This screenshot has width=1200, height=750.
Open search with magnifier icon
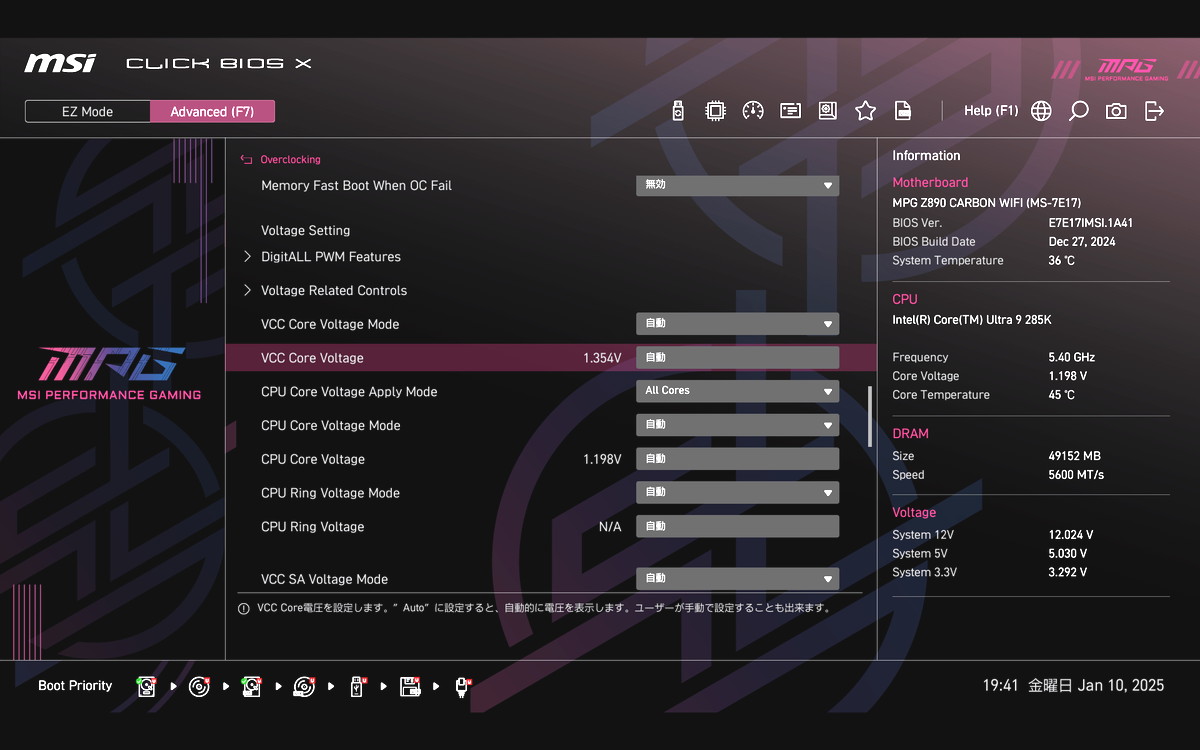tap(1078, 111)
